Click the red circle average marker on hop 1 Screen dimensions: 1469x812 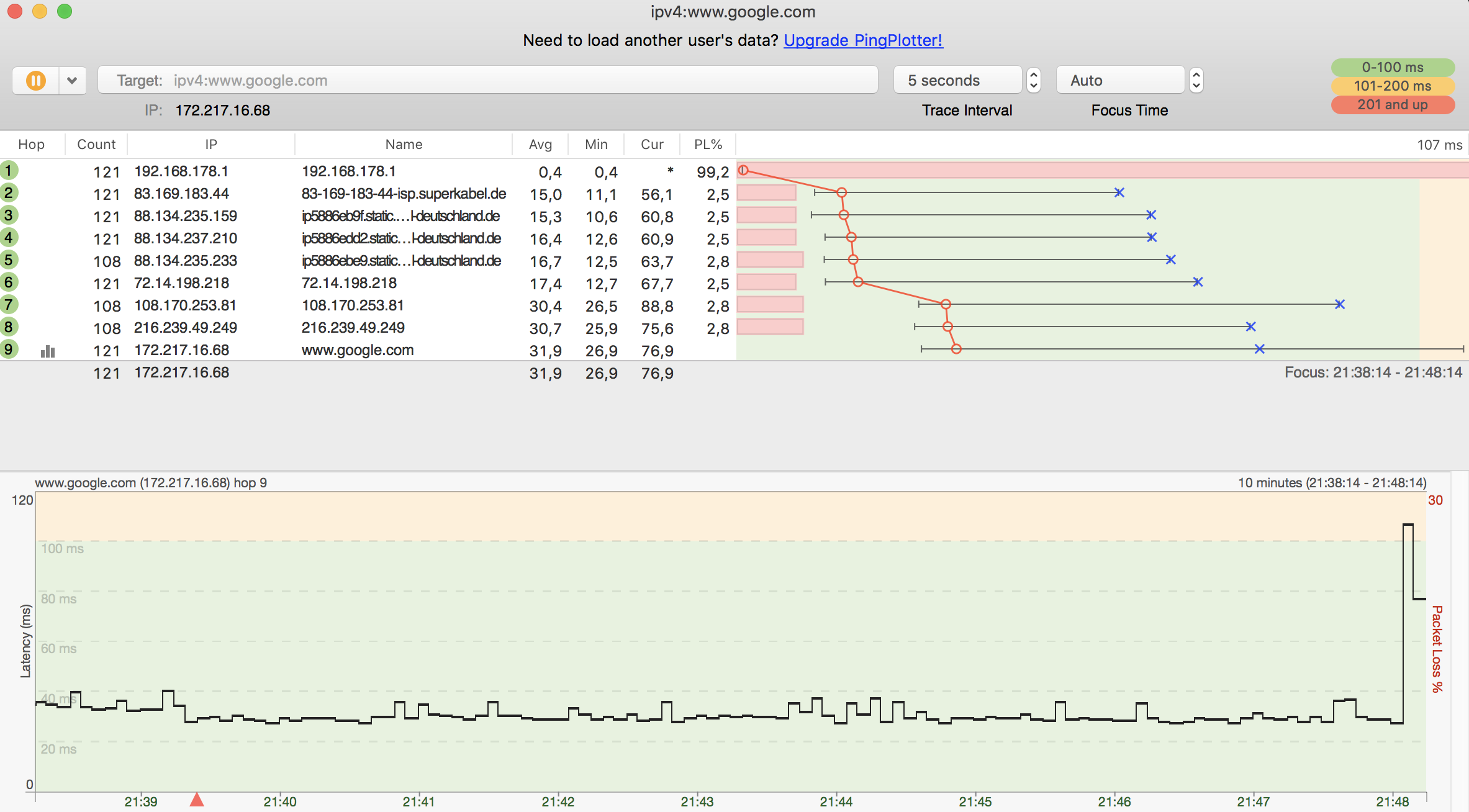(743, 170)
